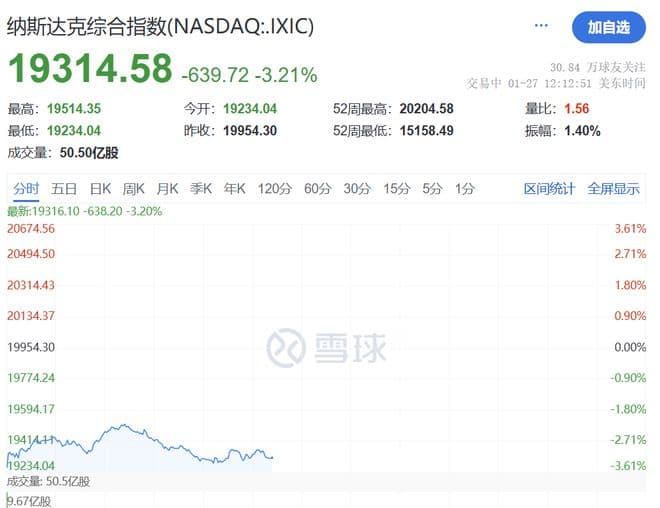Select the 120分 interval tab
Image resolution: width=660 pixels, height=508 pixels.
273,188
